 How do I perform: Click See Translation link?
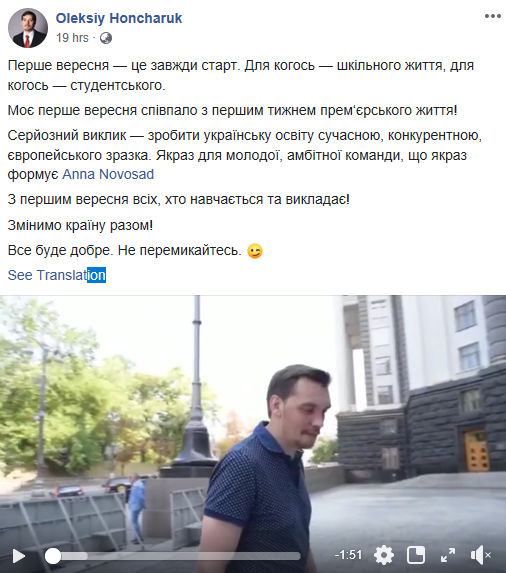tap(57, 275)
